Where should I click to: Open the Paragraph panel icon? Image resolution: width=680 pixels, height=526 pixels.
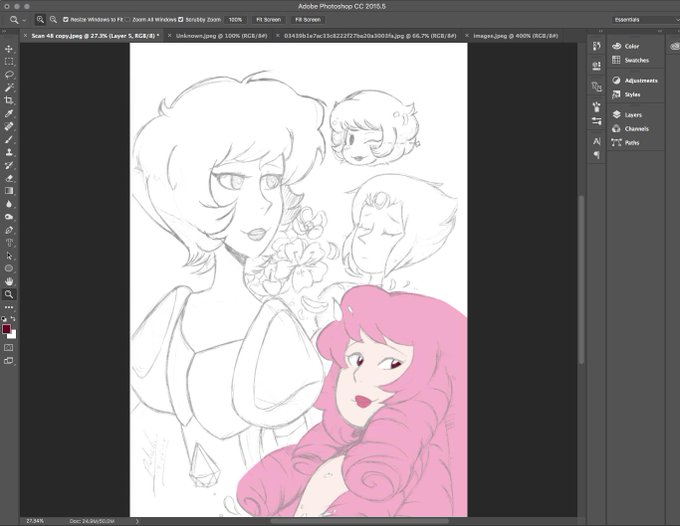(x=597, y=155)
